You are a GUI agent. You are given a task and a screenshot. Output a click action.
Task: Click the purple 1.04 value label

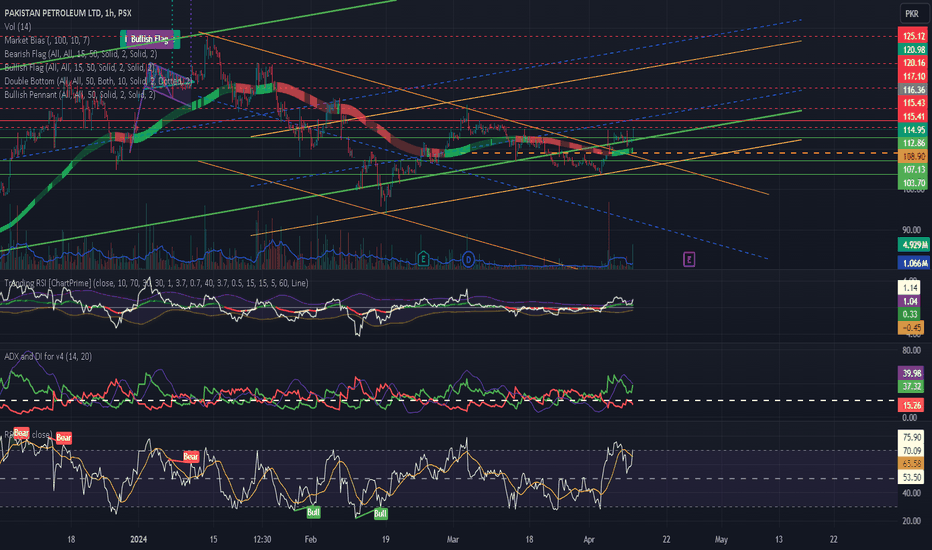click(x=910, y=301)
